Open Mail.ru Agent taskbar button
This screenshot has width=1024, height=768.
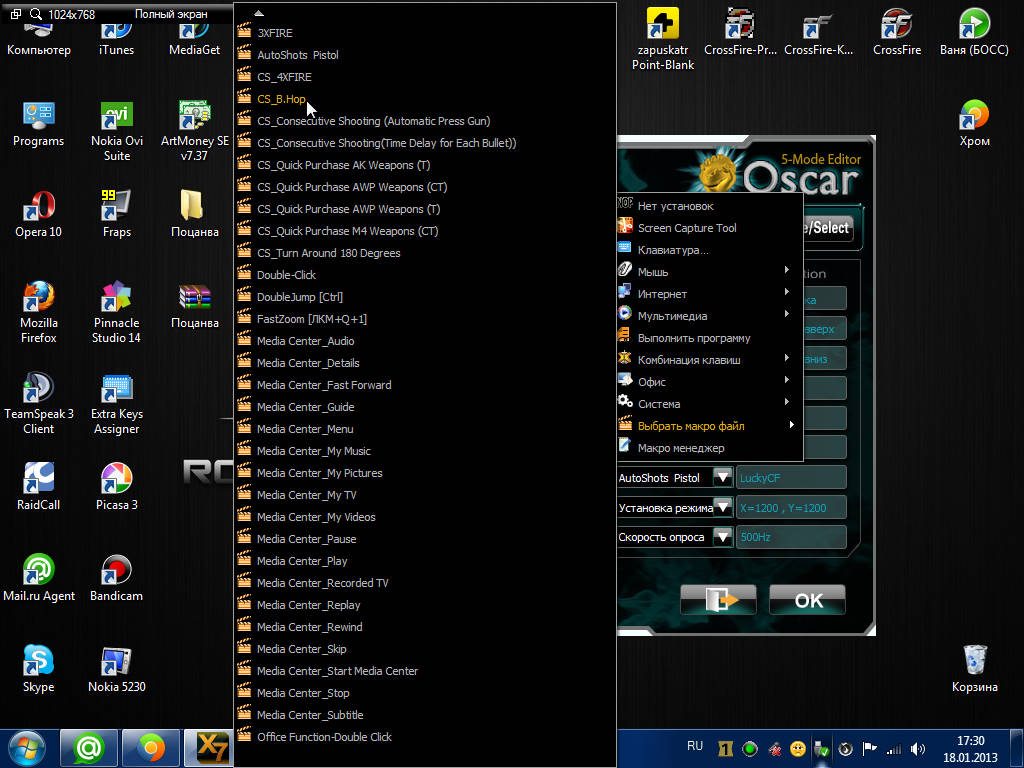[x=88, y=748]
